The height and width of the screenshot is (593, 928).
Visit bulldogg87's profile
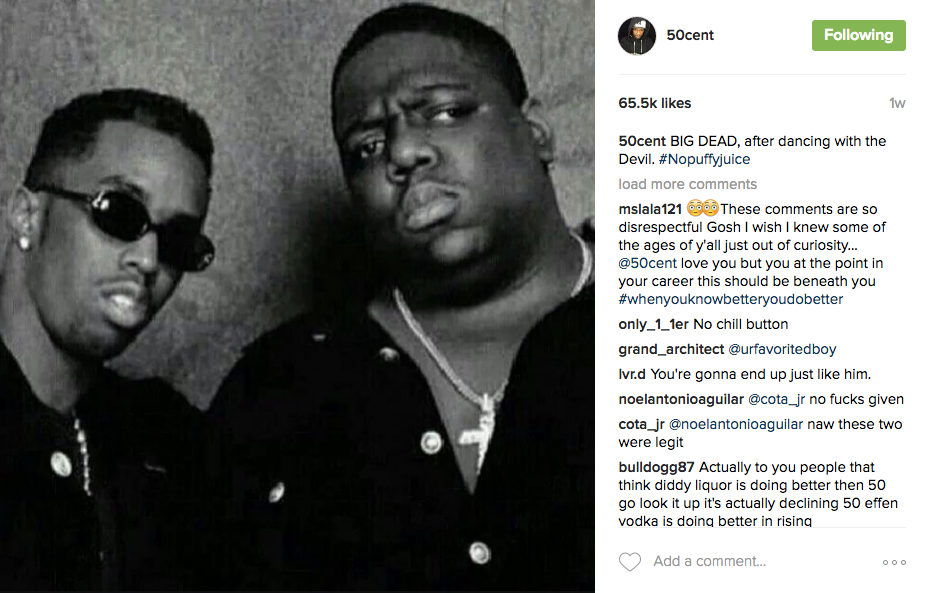coord(656,468)
